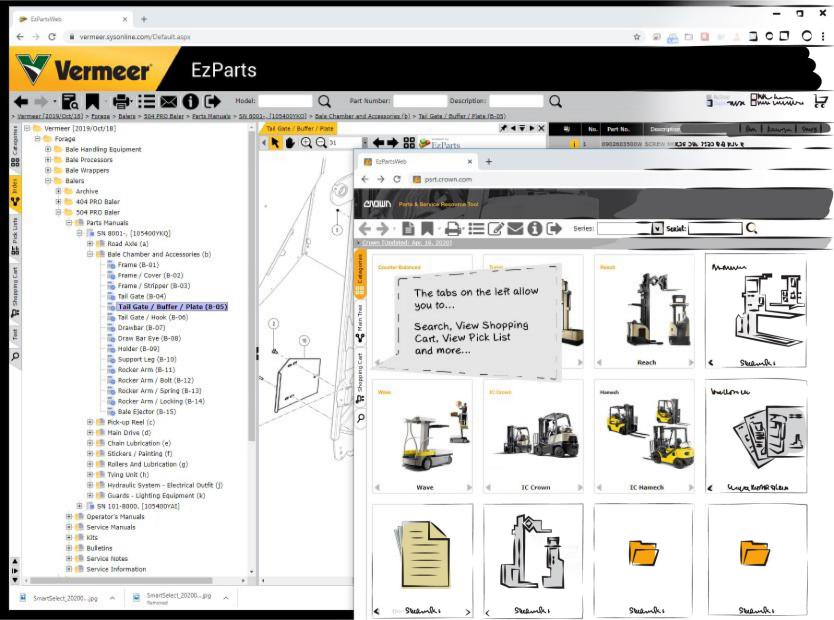Expand the Bale Handling Equipment folder
Image resolution: width=834 pixels, height=620 pixels.
(x=48, y=149)
